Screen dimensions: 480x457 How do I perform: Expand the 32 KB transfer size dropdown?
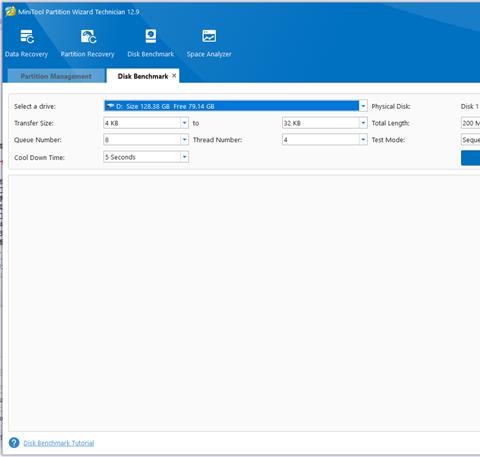(x=363, y=123)
